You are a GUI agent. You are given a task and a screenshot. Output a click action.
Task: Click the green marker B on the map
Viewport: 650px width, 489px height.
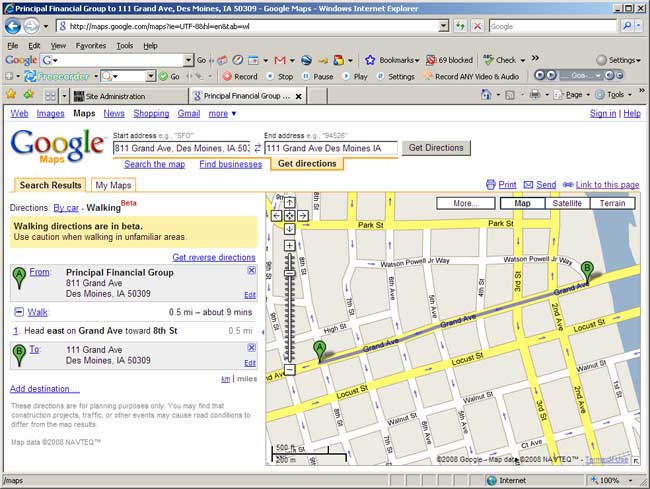click(587, 271)
